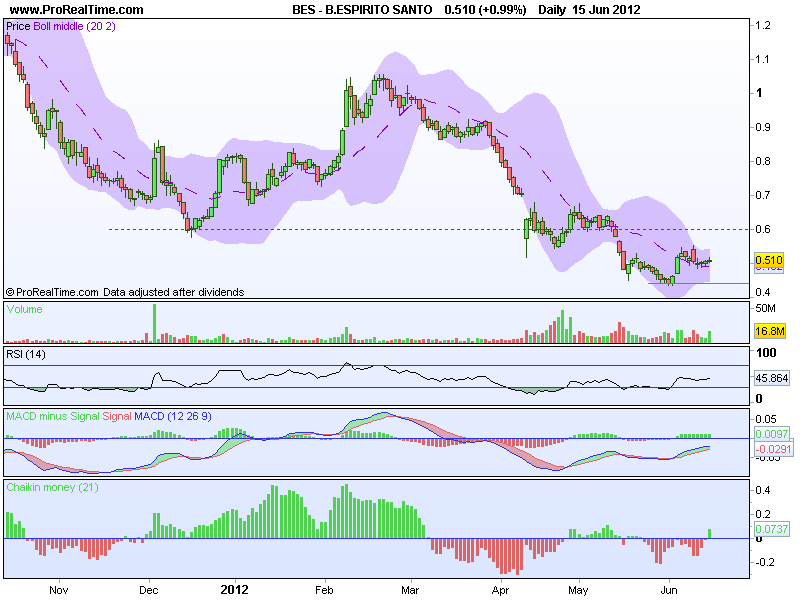Image resolution: width=800 pixels, height=600 pixels.
Task: Click the 16.8M volume value box
Action: 769,331
